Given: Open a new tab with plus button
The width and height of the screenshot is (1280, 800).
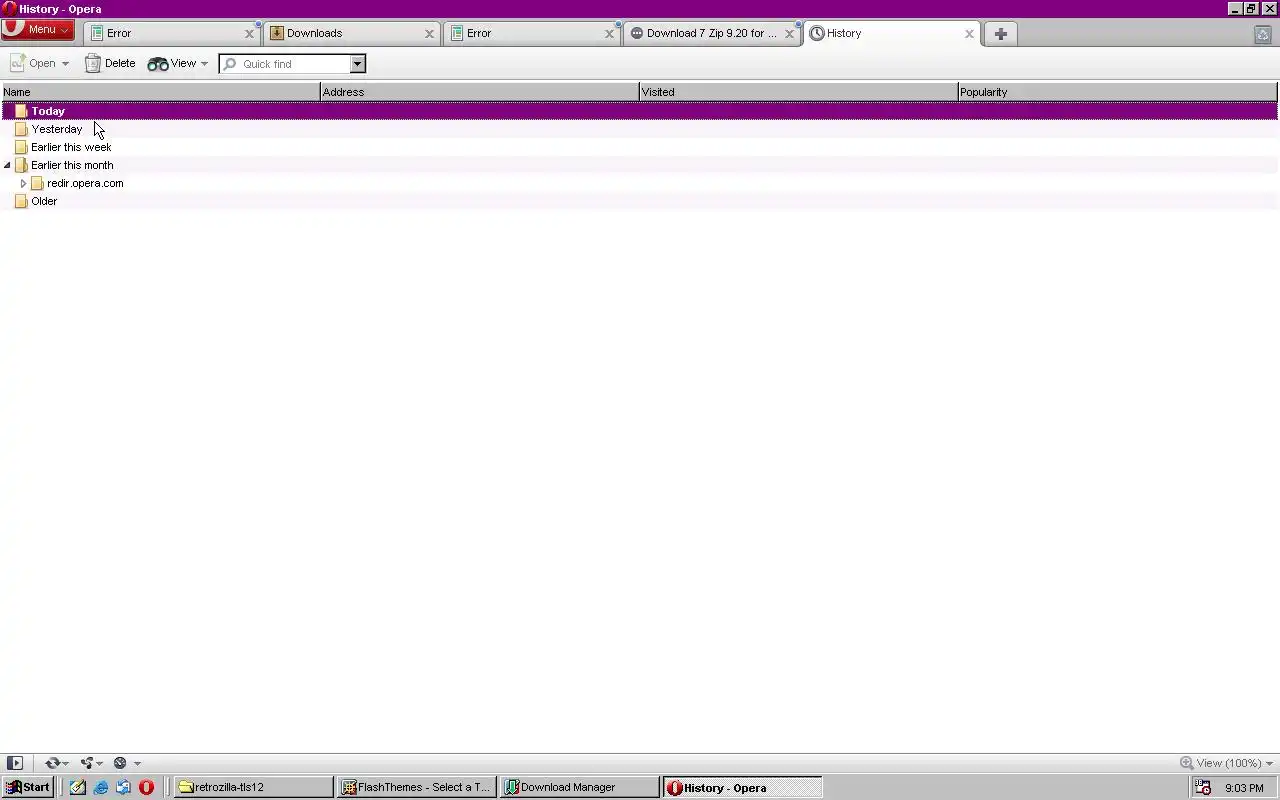Looking at the screenshot, I should [1000, 34].
